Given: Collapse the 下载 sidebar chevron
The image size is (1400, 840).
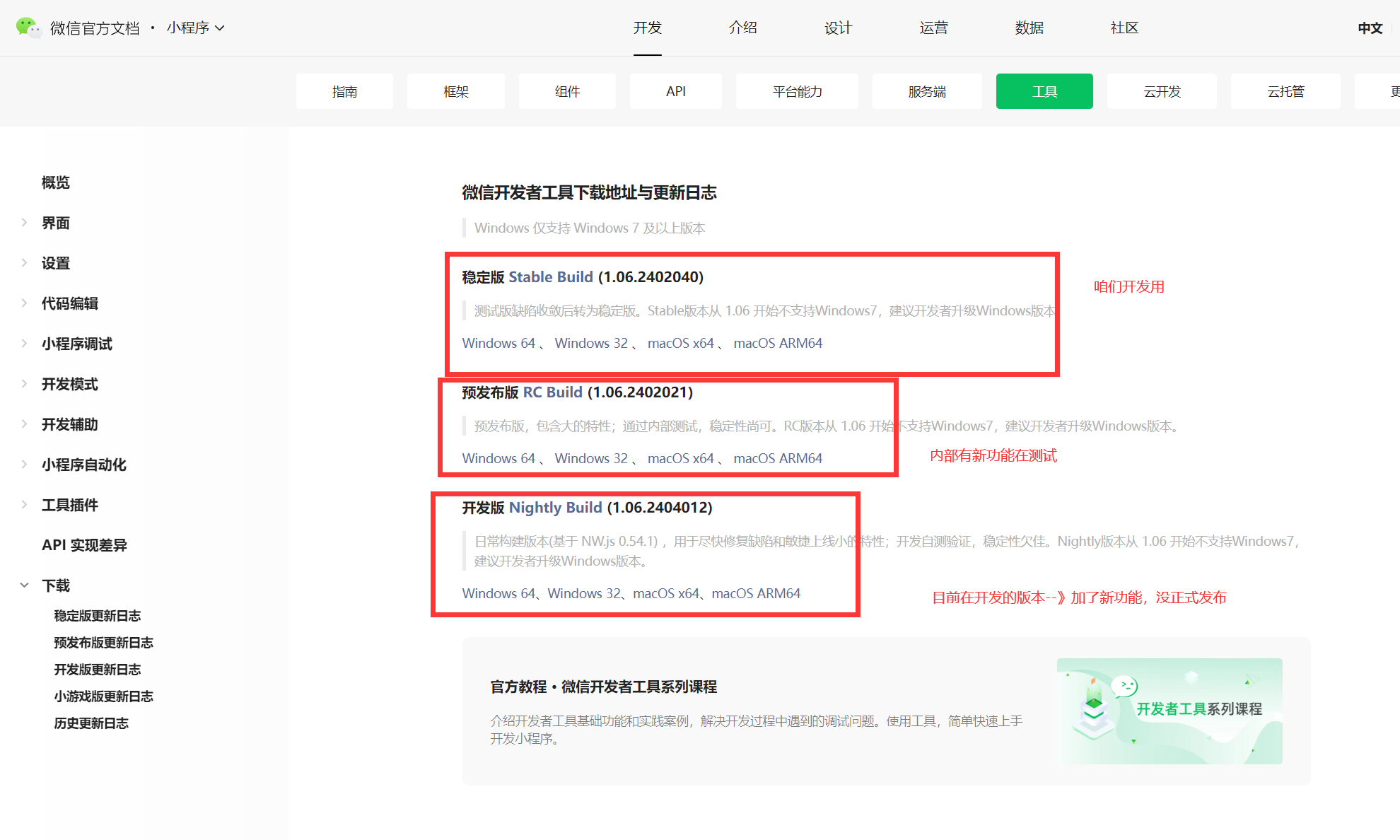Looking at the screenshot, I should click(24, 585).
